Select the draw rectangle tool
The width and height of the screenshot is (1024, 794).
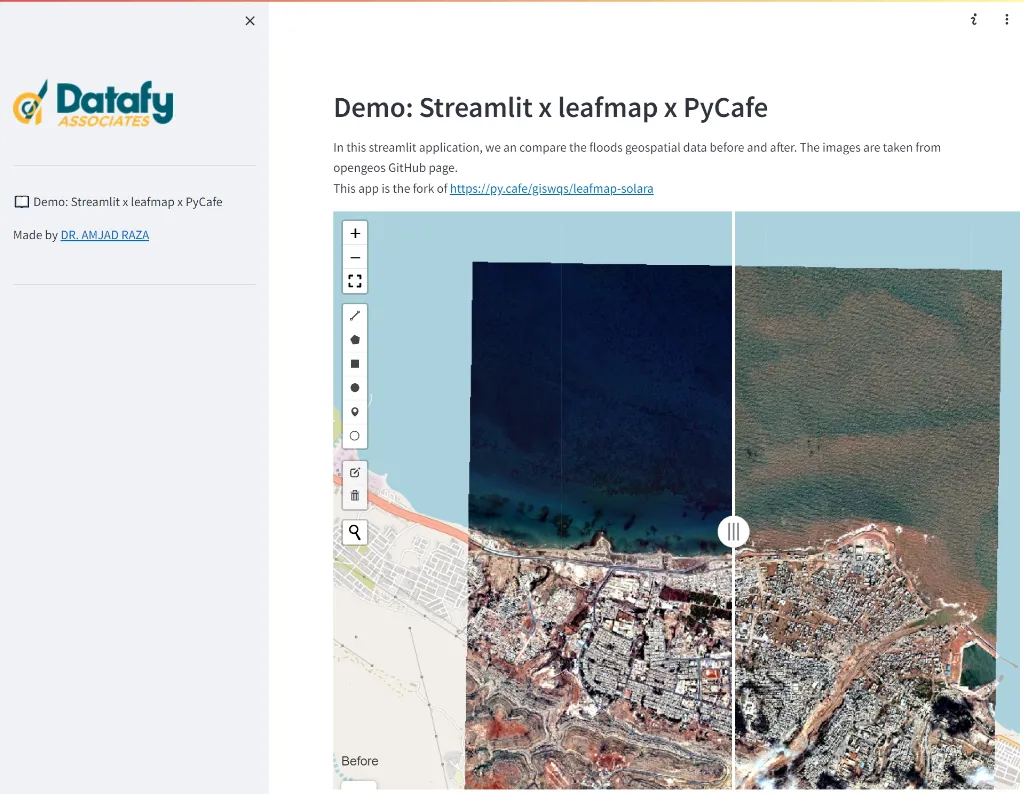pos(355,364)
